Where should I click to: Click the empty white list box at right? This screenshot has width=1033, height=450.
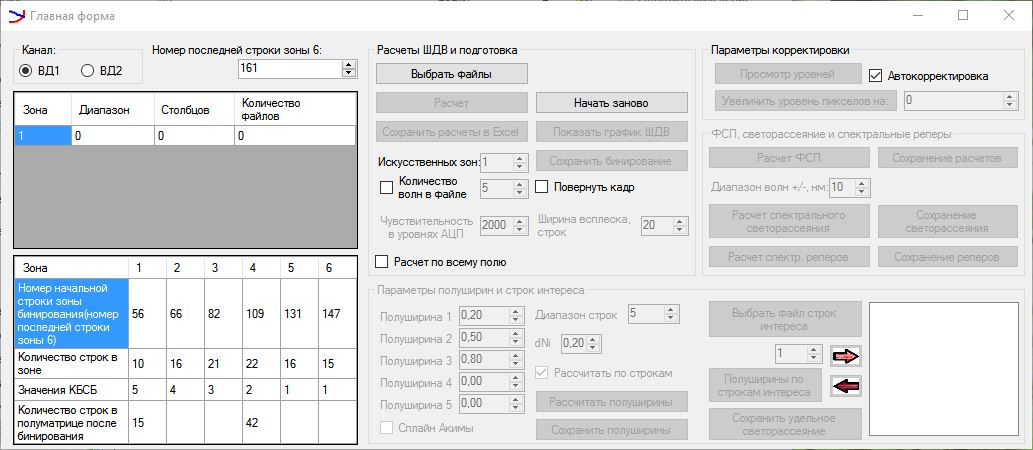point(942,367)
